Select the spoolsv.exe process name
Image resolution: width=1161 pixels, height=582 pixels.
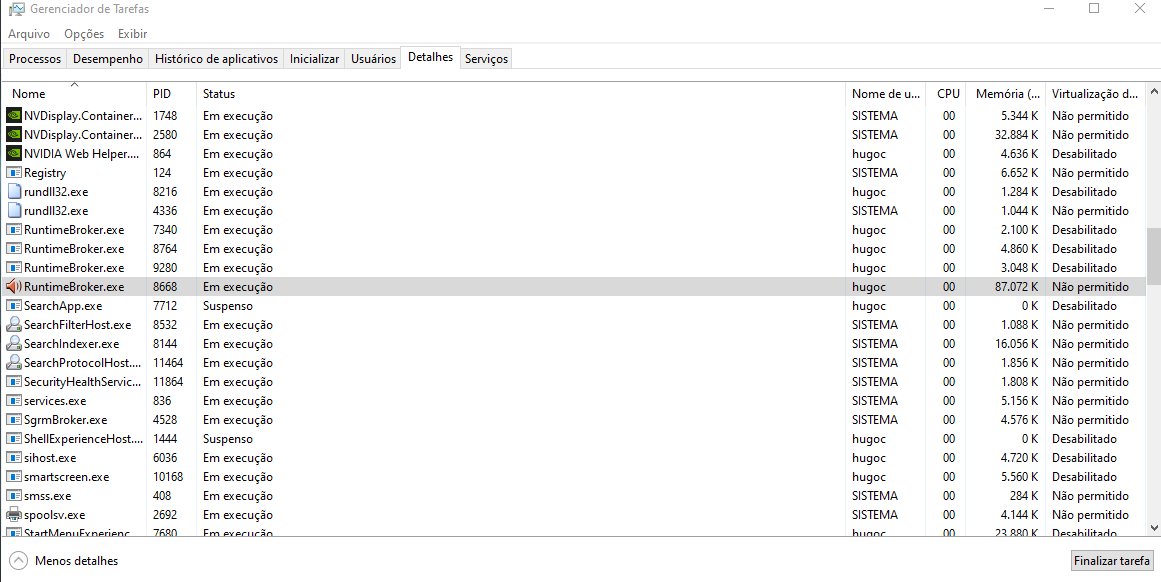click(x=55, y=515)
